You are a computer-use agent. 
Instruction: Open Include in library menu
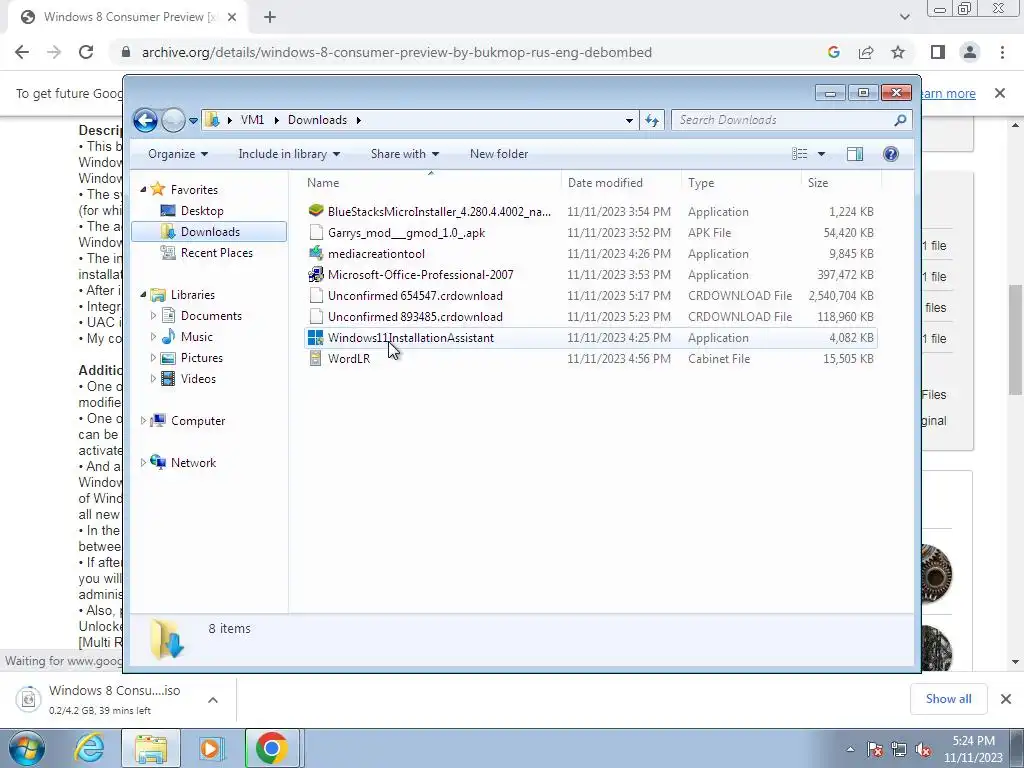tap(289, 154)
